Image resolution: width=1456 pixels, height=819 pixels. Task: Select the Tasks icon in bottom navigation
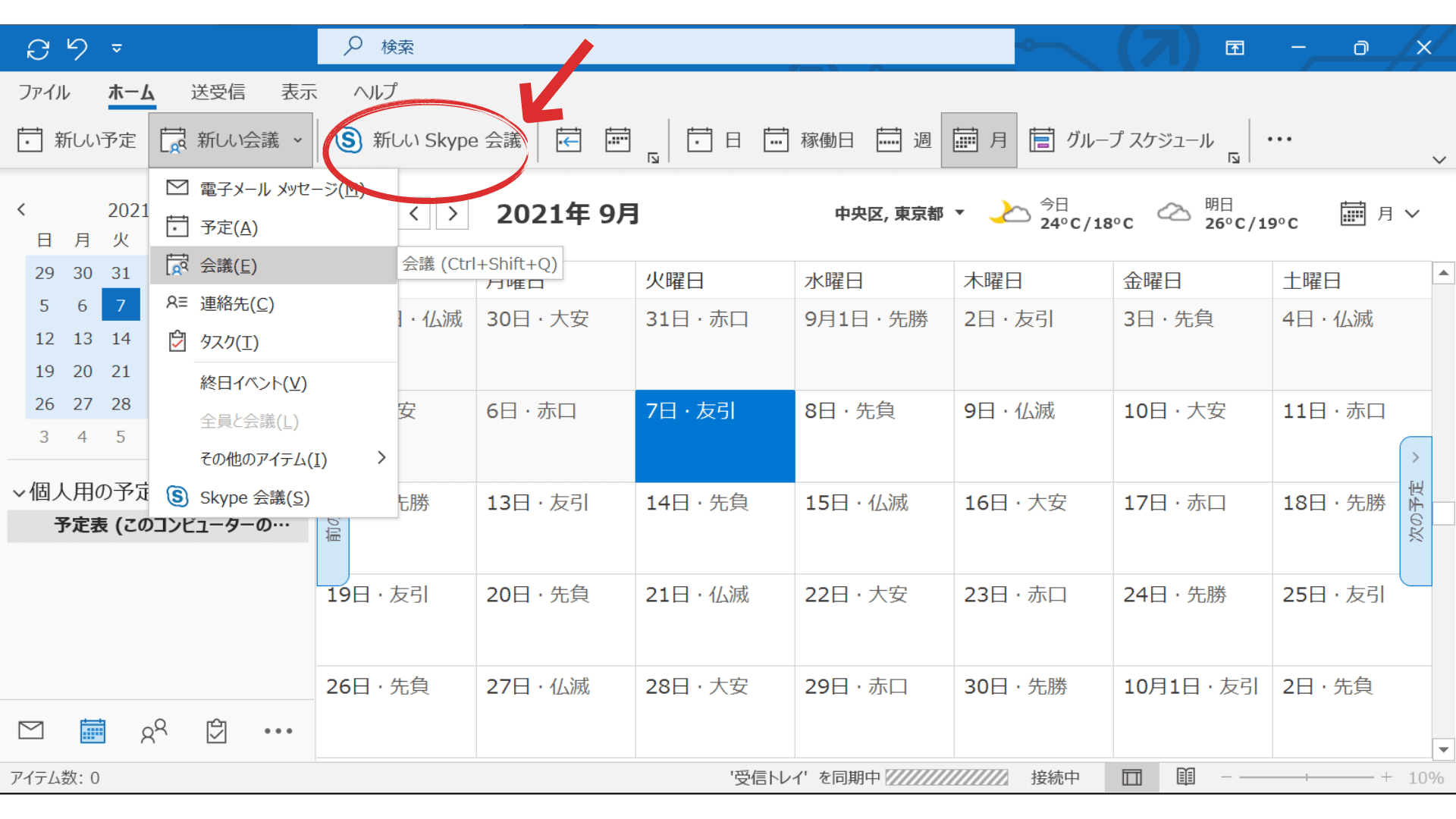click(x=215, y=730)
